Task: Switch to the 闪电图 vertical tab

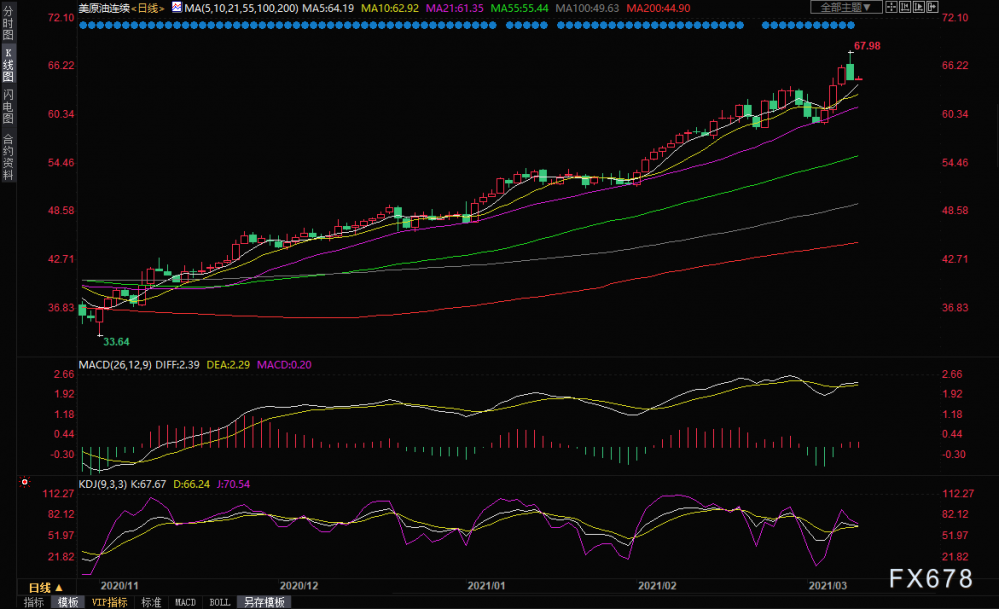Action: [8, 106]
